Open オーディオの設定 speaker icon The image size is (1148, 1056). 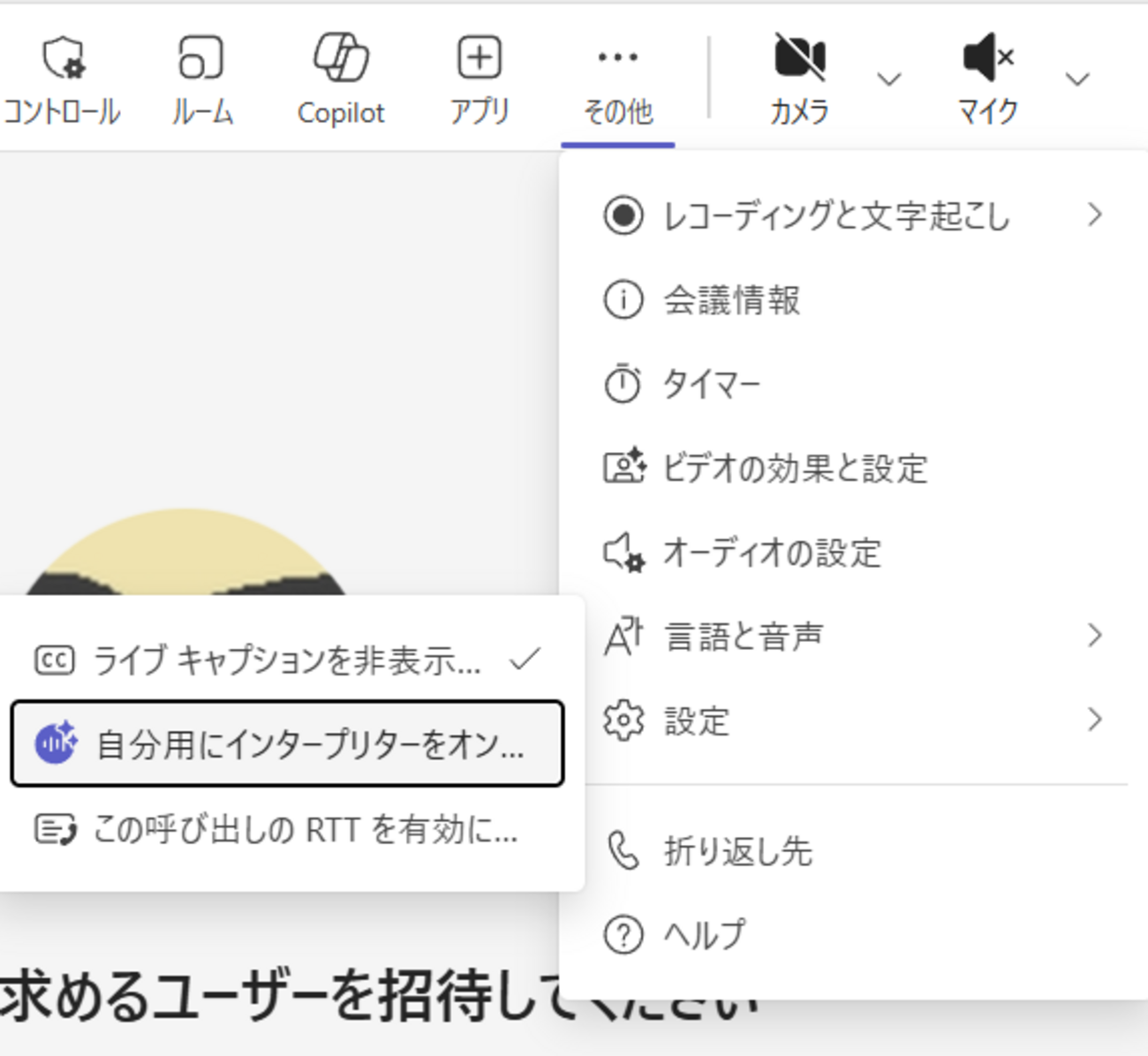point(624,553)
